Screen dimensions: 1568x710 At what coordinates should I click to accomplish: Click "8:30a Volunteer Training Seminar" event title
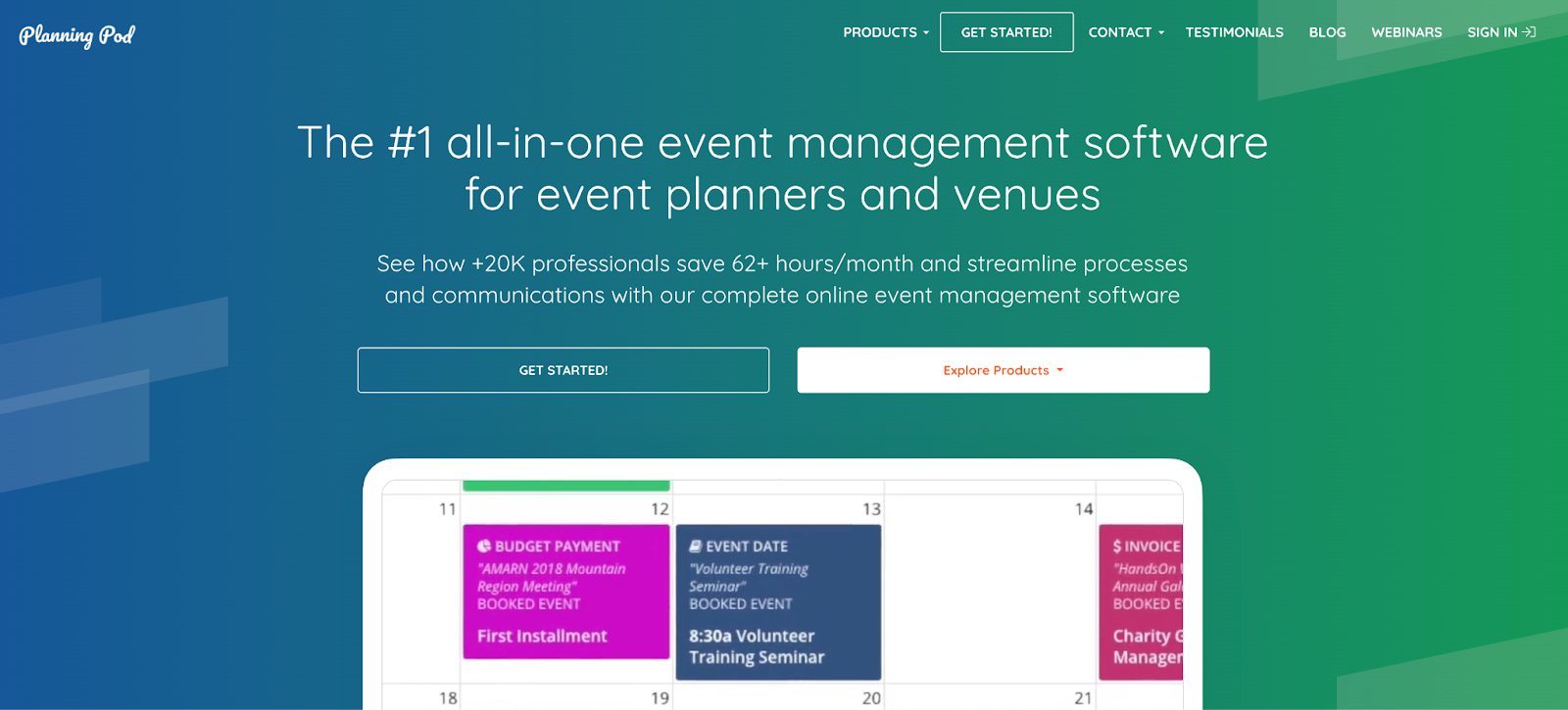coord(757,646)
